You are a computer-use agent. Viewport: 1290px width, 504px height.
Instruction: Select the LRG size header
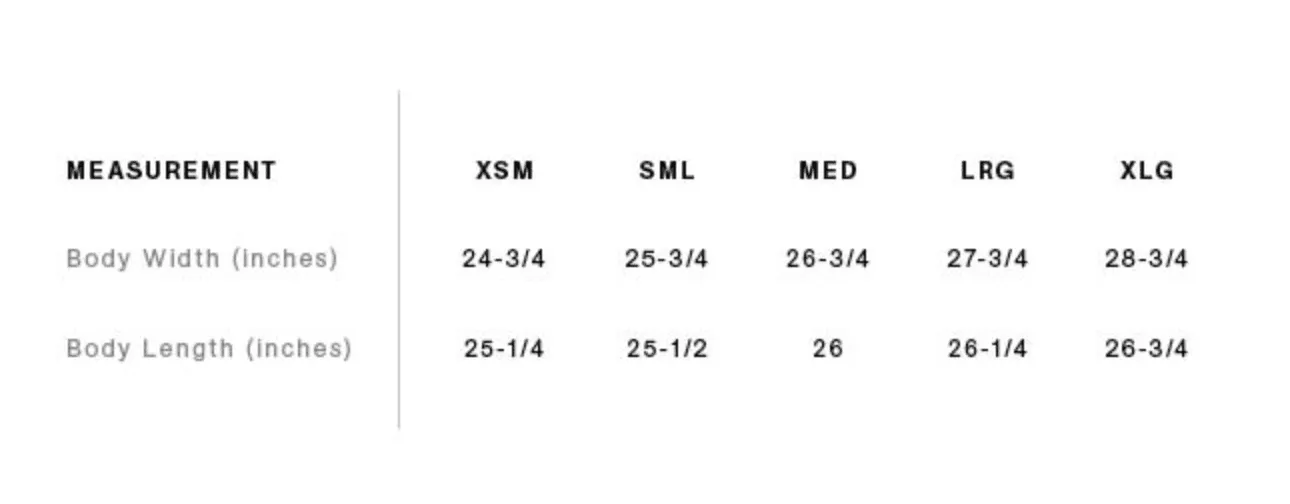pos(988,171)
